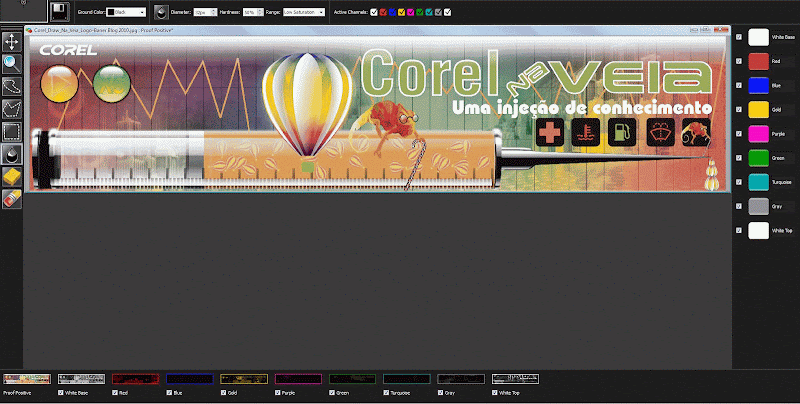The width and height of the screenshot is (800, 404).
Task: Click the Red color swatch
Action: [758, 61]
